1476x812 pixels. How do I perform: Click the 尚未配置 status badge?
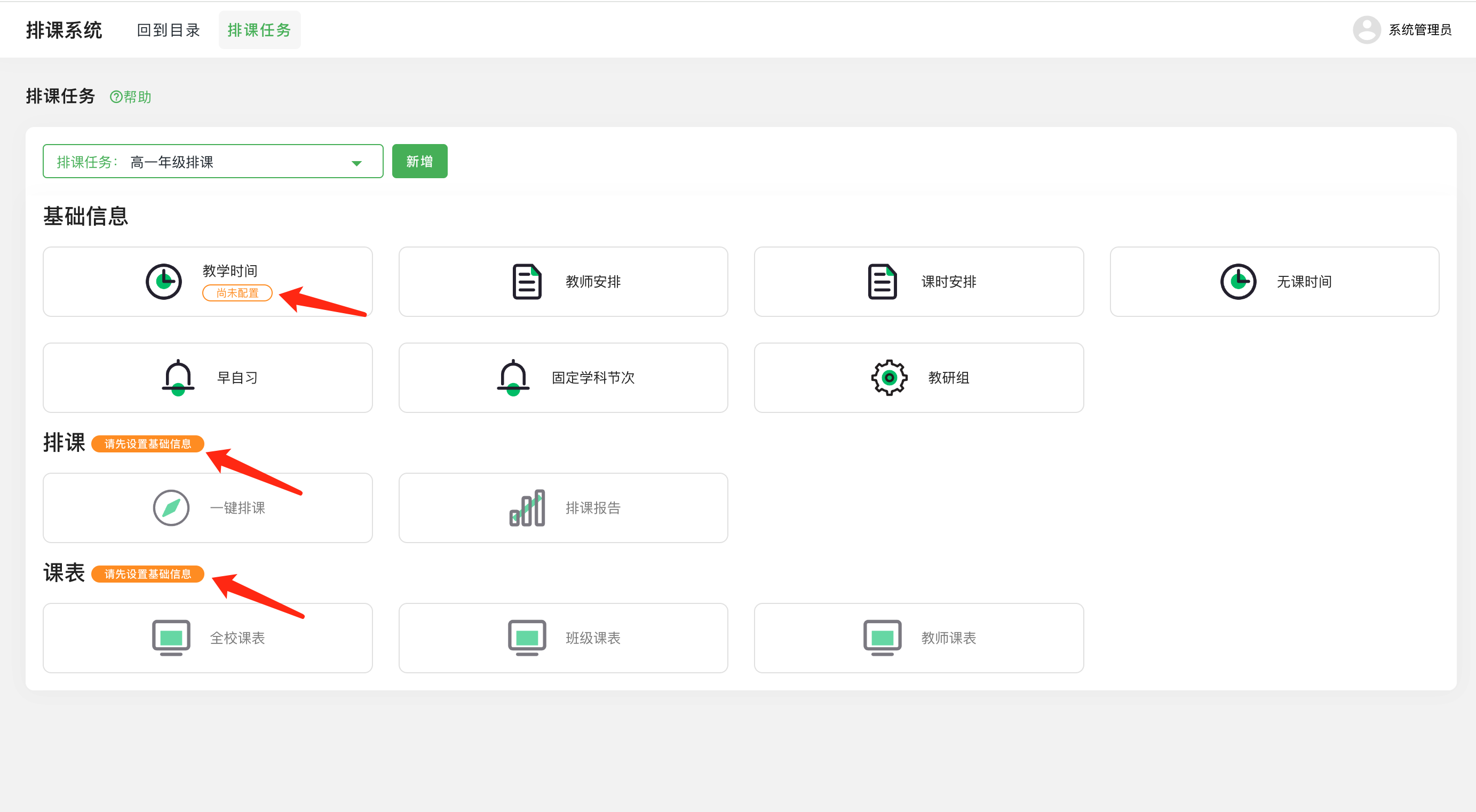[x=236, y=293]
